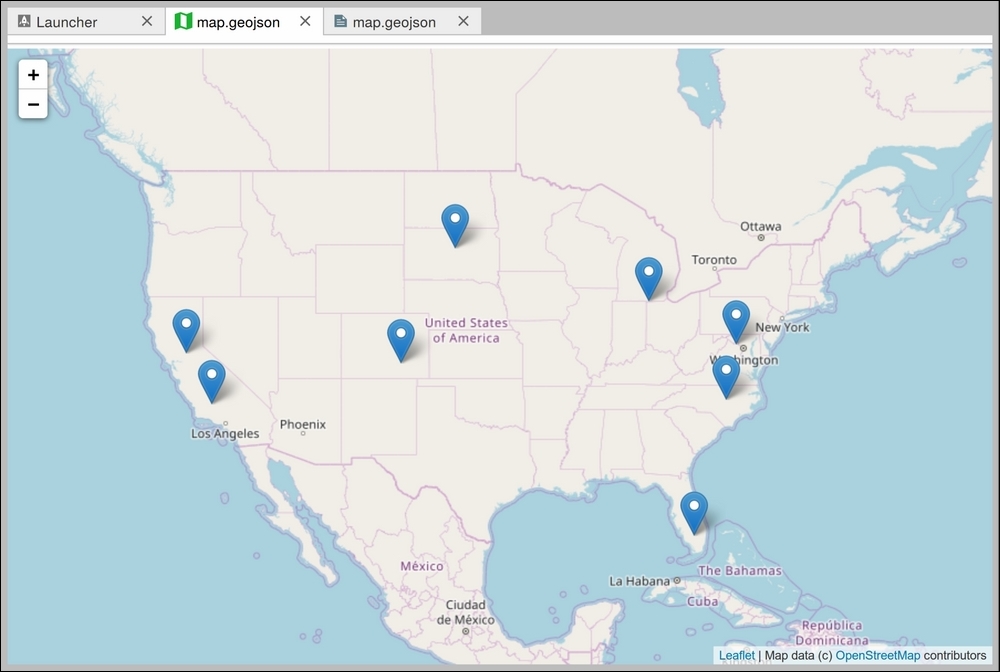Zoom out with the minus button
Viewport: 1000px width, 672px height.
point(33,104)
